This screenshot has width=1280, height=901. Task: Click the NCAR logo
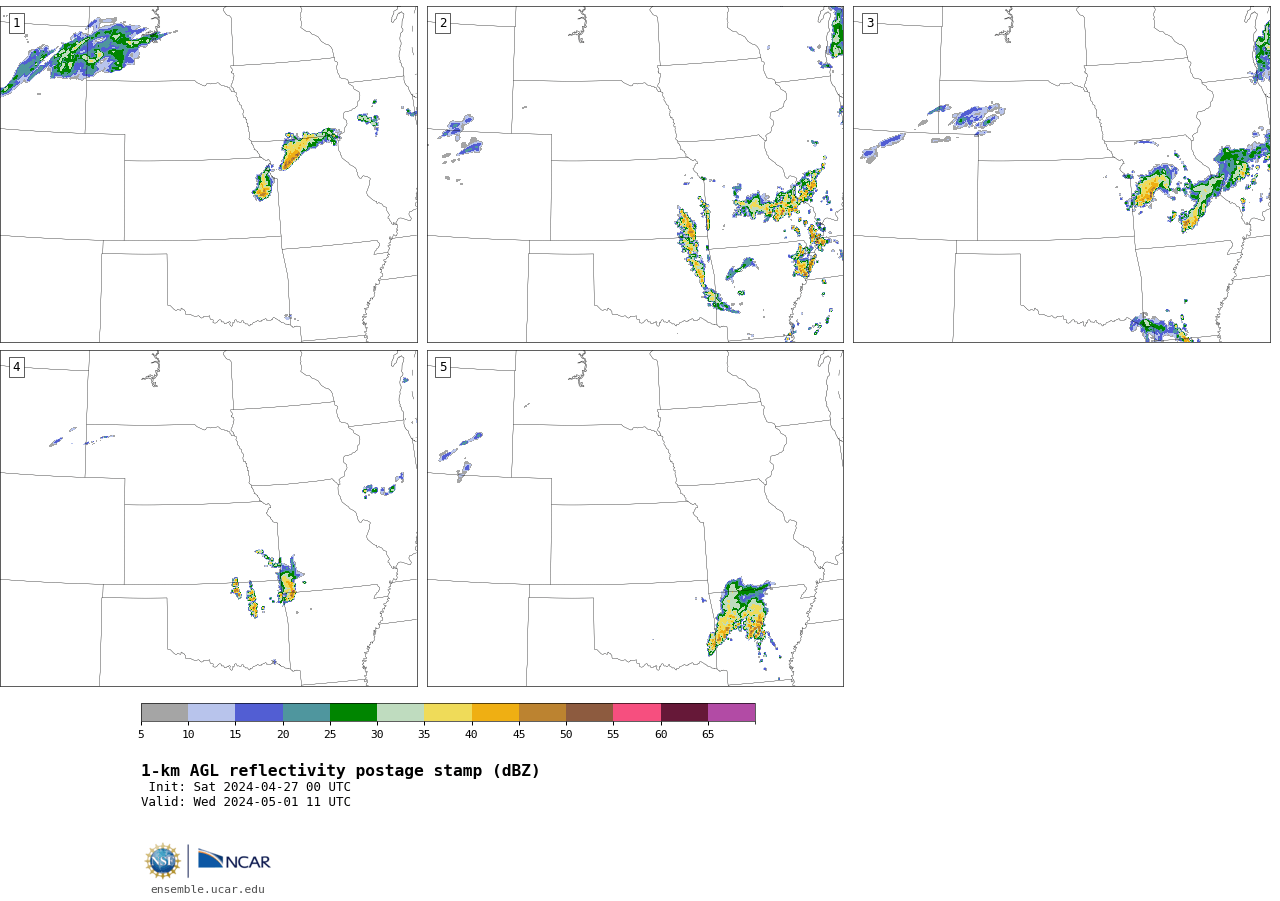tap(234, 860)
